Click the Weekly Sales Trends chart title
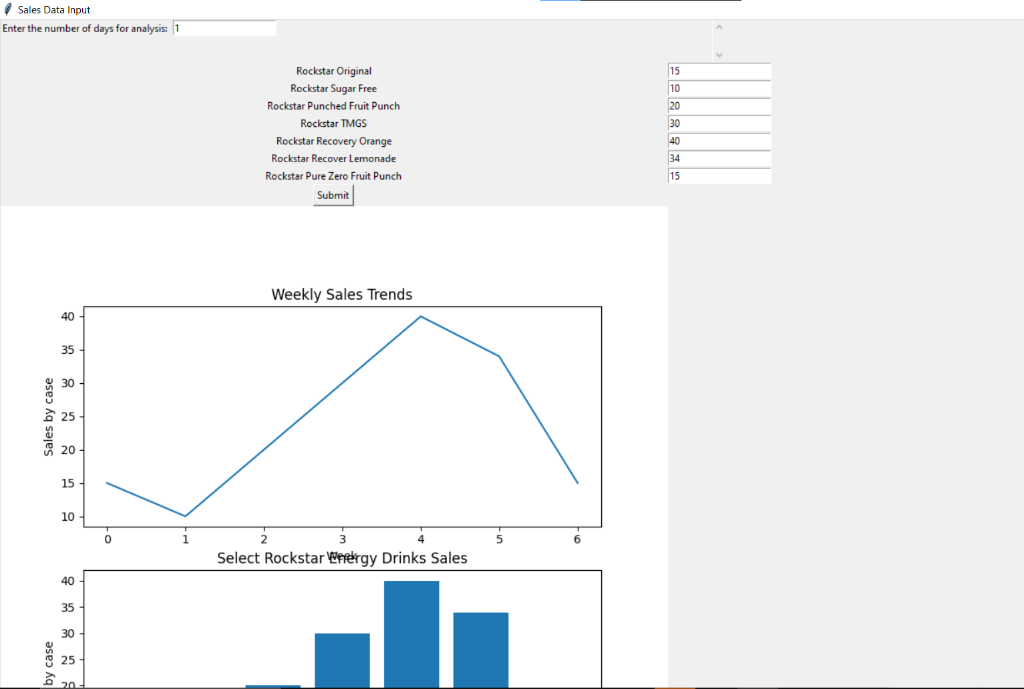The height and width of the screenshot is (689, 1024). click(342, 294)
